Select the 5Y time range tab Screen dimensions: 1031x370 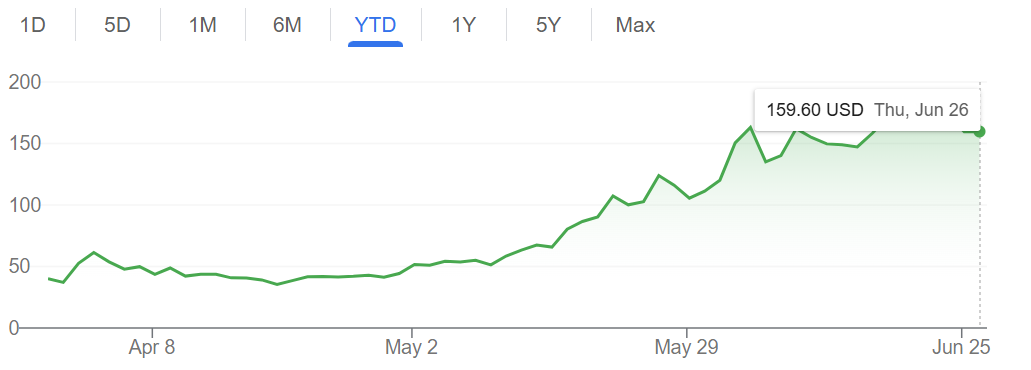[548, 26]
